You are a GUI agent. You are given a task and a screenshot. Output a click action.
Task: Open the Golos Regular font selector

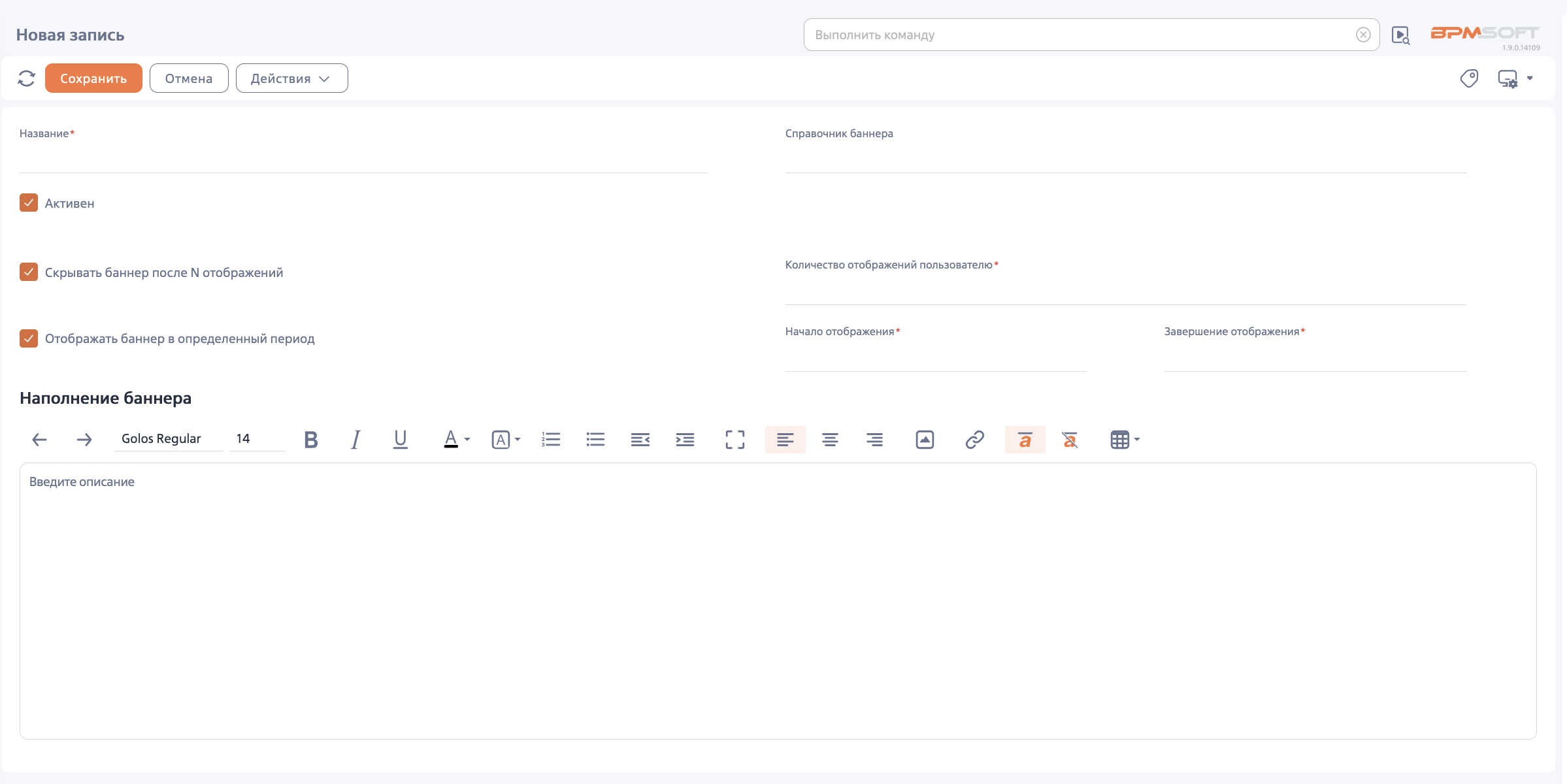[x=169, y=439]
